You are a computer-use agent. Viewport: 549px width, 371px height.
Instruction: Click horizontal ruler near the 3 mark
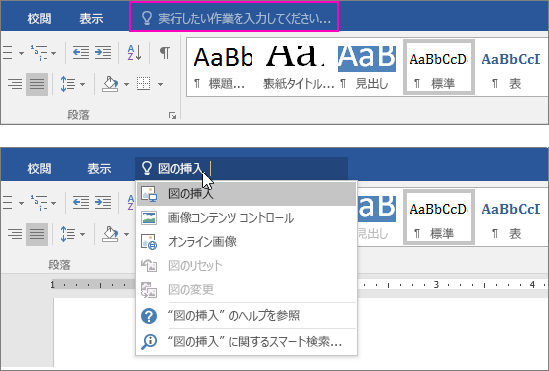click(436, 285)
